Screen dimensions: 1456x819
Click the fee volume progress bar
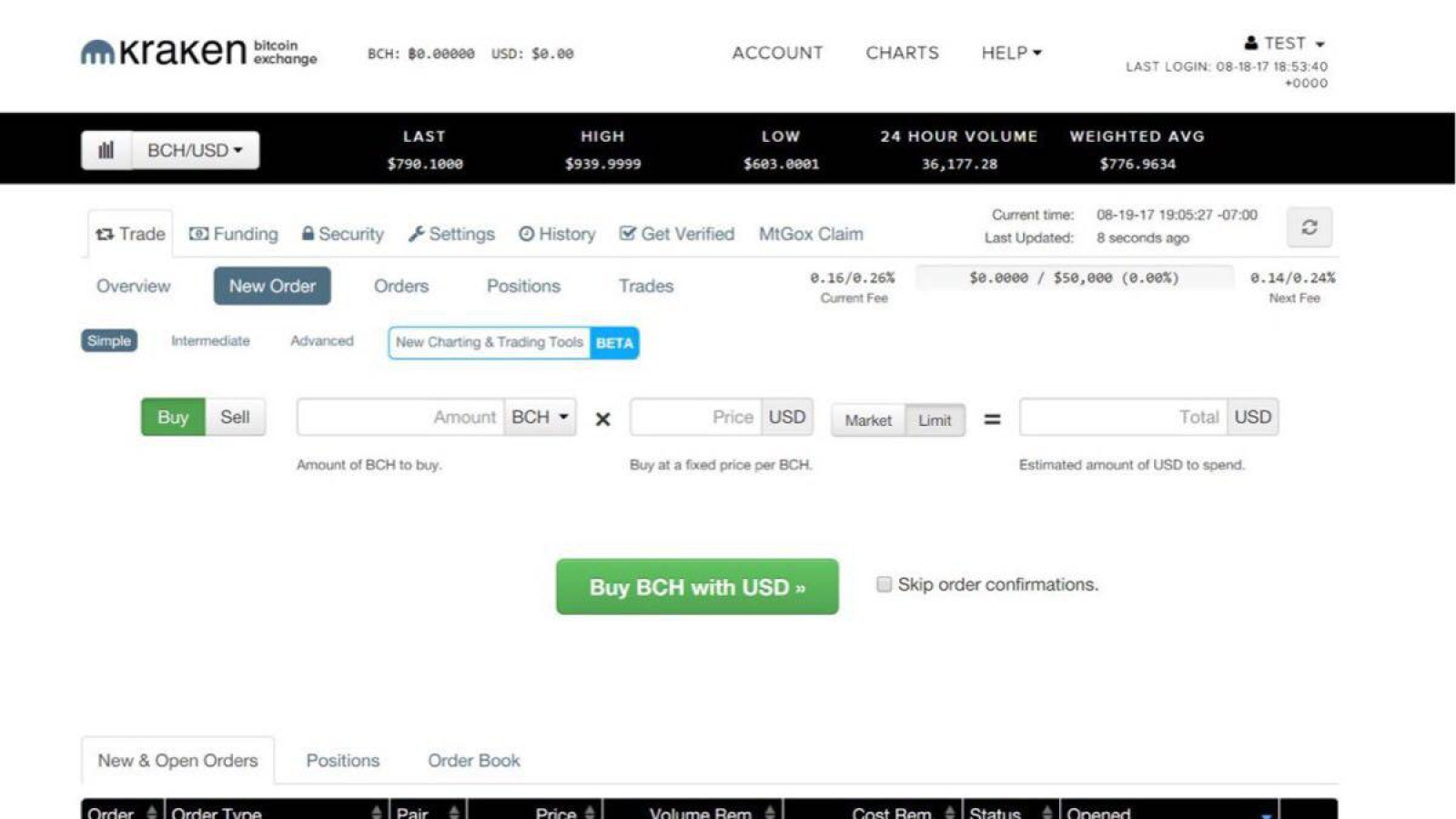1075,278
